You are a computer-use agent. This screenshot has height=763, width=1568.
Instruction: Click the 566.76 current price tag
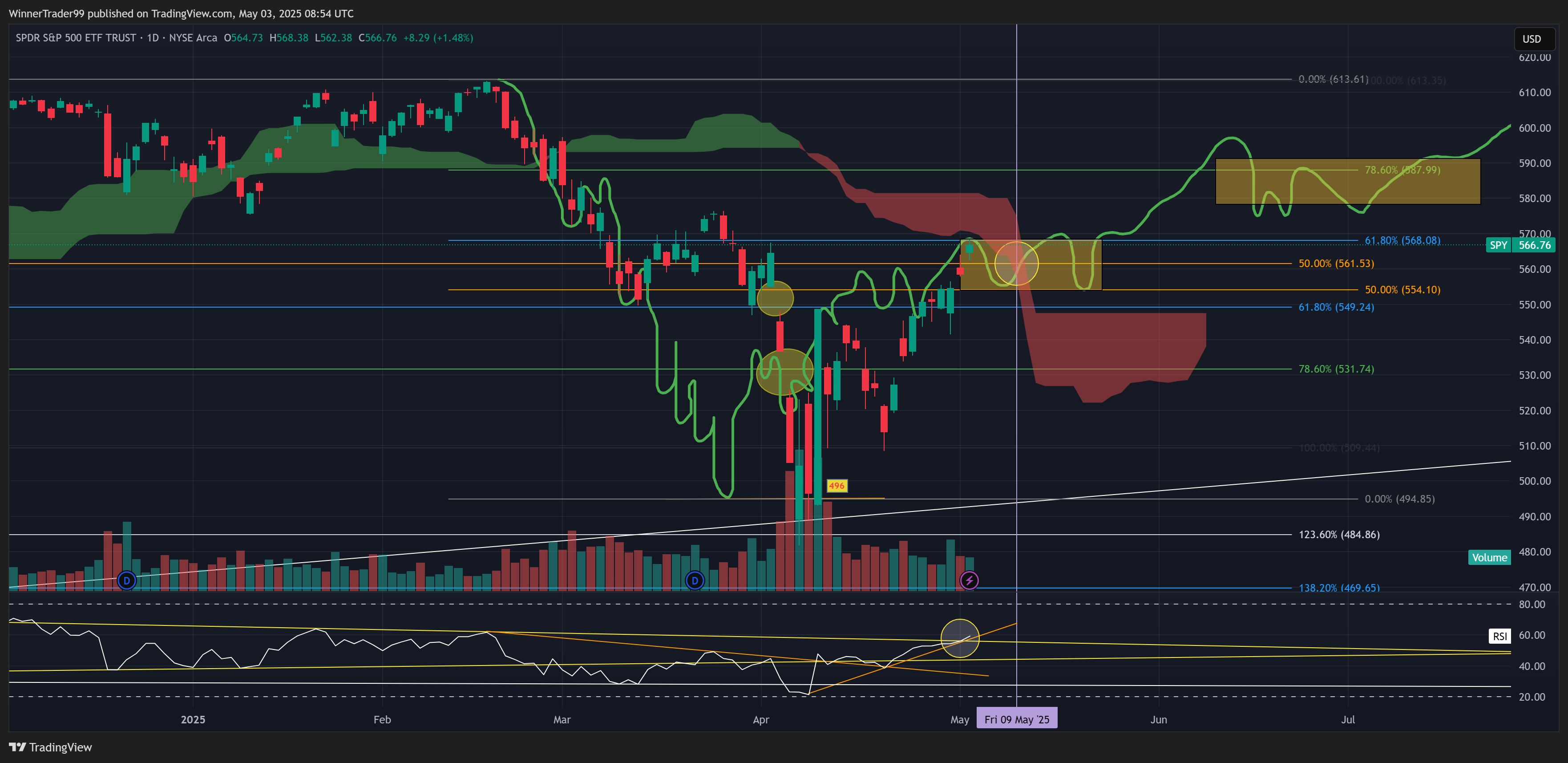pyautogui.click(x=1534, y=245)
